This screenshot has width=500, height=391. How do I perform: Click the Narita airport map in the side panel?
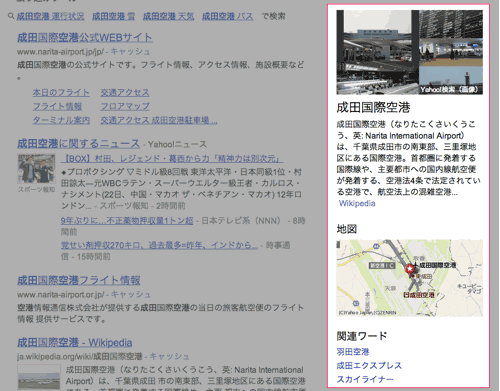[x=409, y=278]
